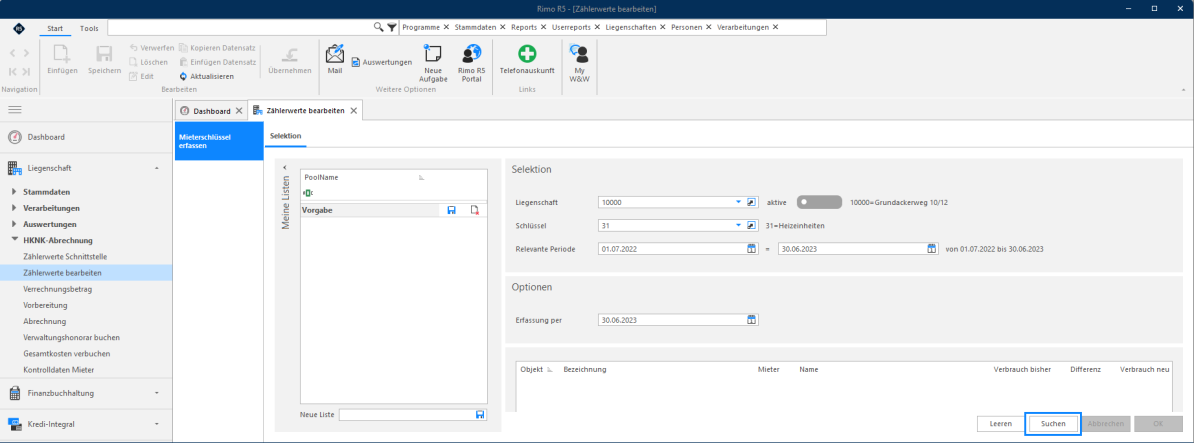The width and height of the screenshot is (1194, 443).
Task: Expand the Auswertungen tree node
Action: pos(14,225)
